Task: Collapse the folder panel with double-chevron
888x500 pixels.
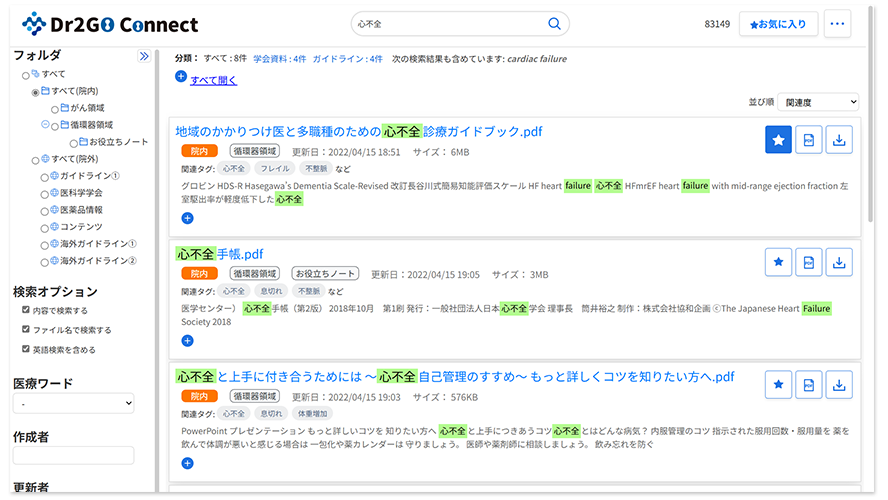Action: (x=144, y=56)
